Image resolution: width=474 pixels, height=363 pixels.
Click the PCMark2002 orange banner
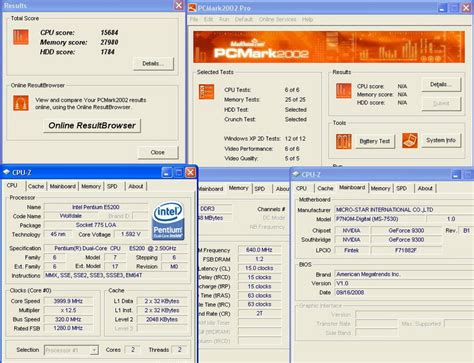[x=329, y=47]
